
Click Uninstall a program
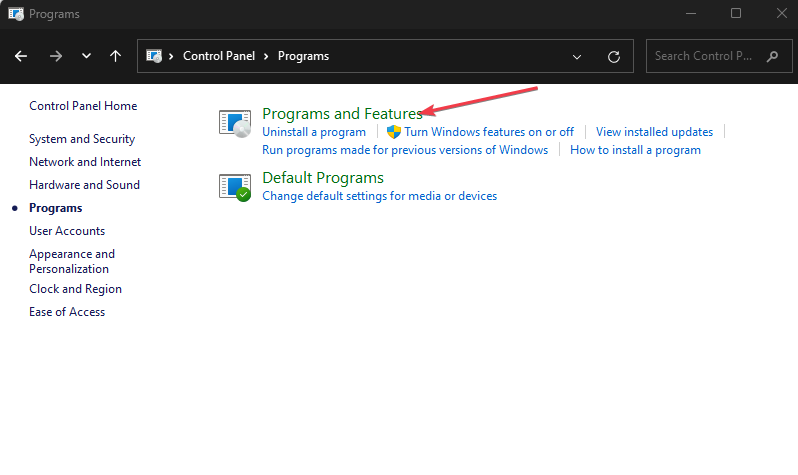314,132
